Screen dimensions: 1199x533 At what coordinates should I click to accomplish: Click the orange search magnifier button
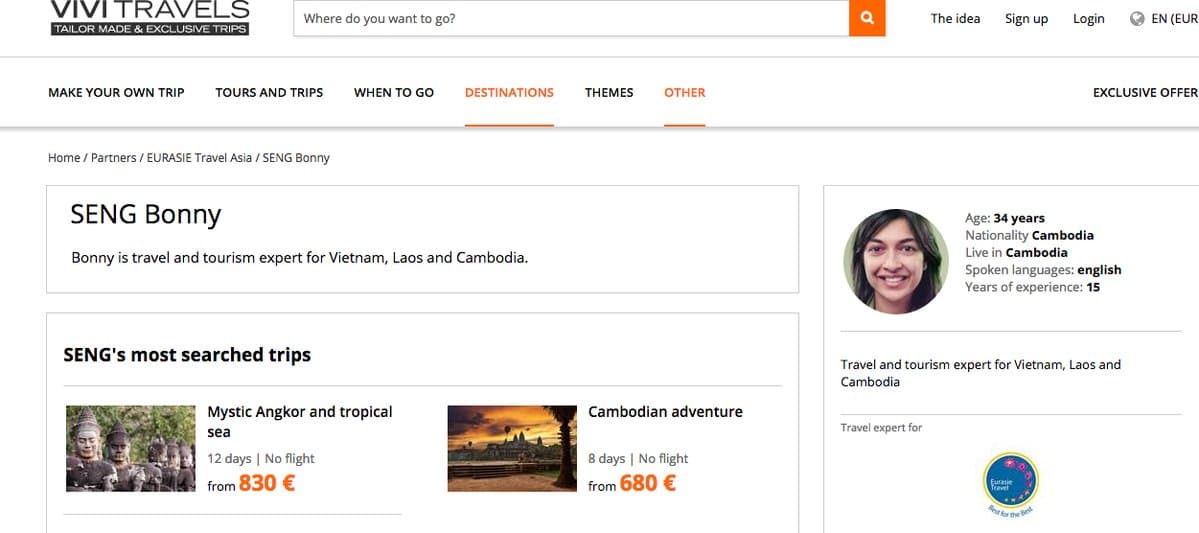[867, 18]
